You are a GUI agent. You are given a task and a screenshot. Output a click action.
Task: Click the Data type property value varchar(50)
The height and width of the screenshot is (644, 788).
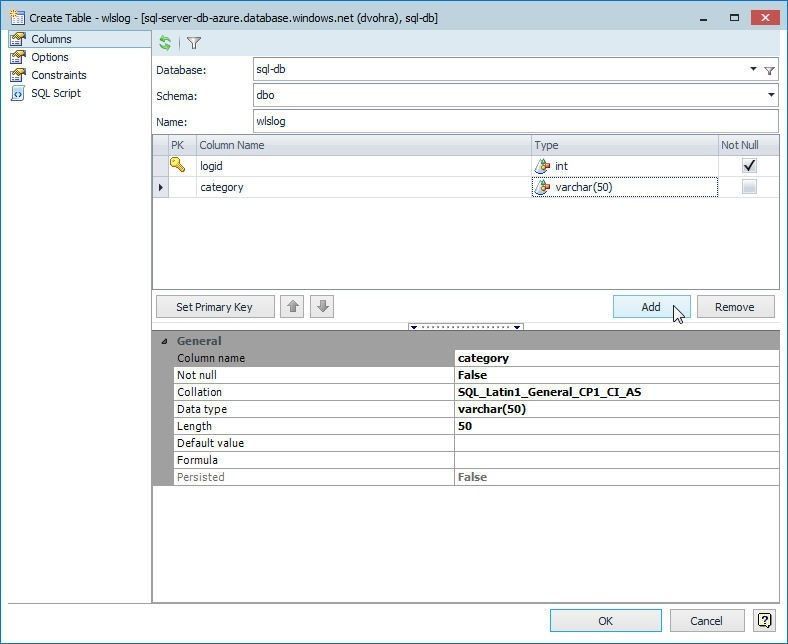[x=617, y=409]
